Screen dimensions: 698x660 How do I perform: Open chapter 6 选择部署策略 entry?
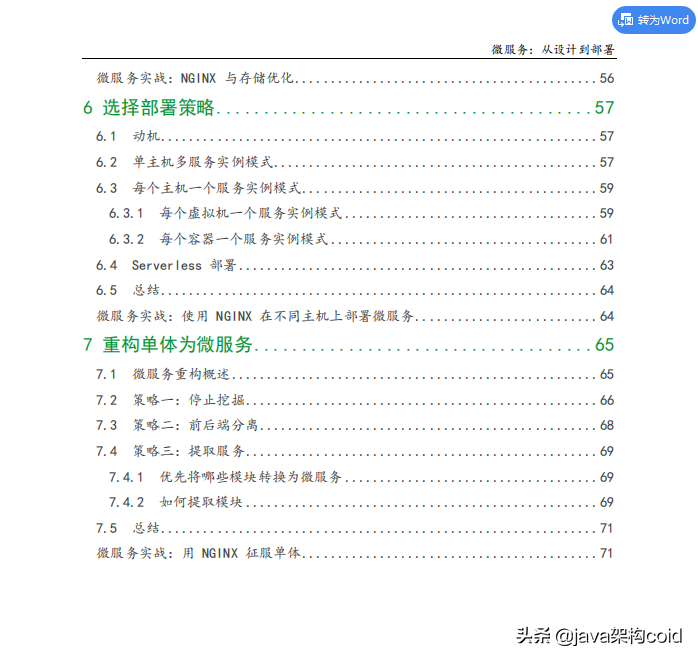[348, 108]
